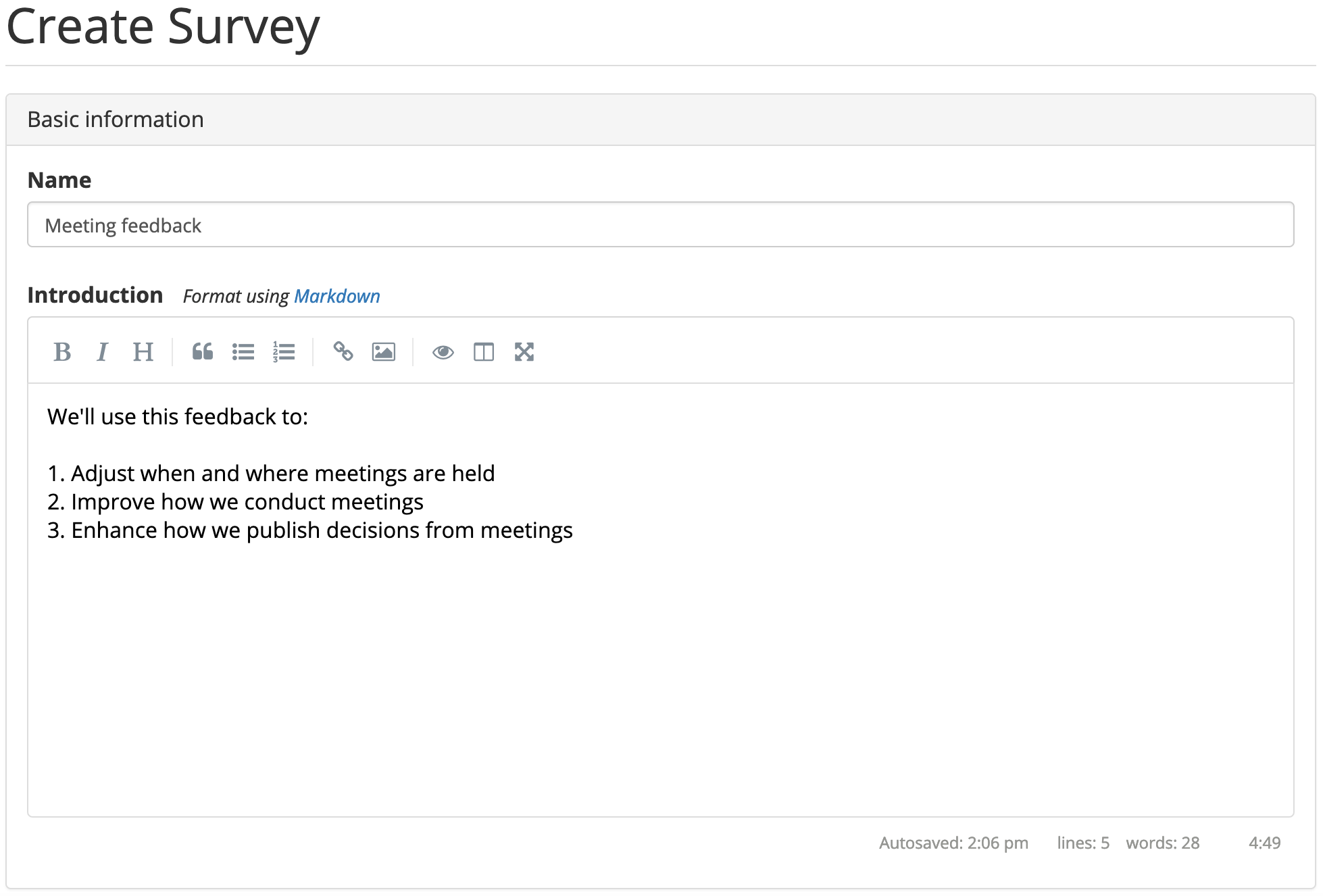The height and width of the screenshot is (896, 1323).
Task: Toggle bold formatting in editor toolbar
Action: pyautogui.click(x=62, y=352)
